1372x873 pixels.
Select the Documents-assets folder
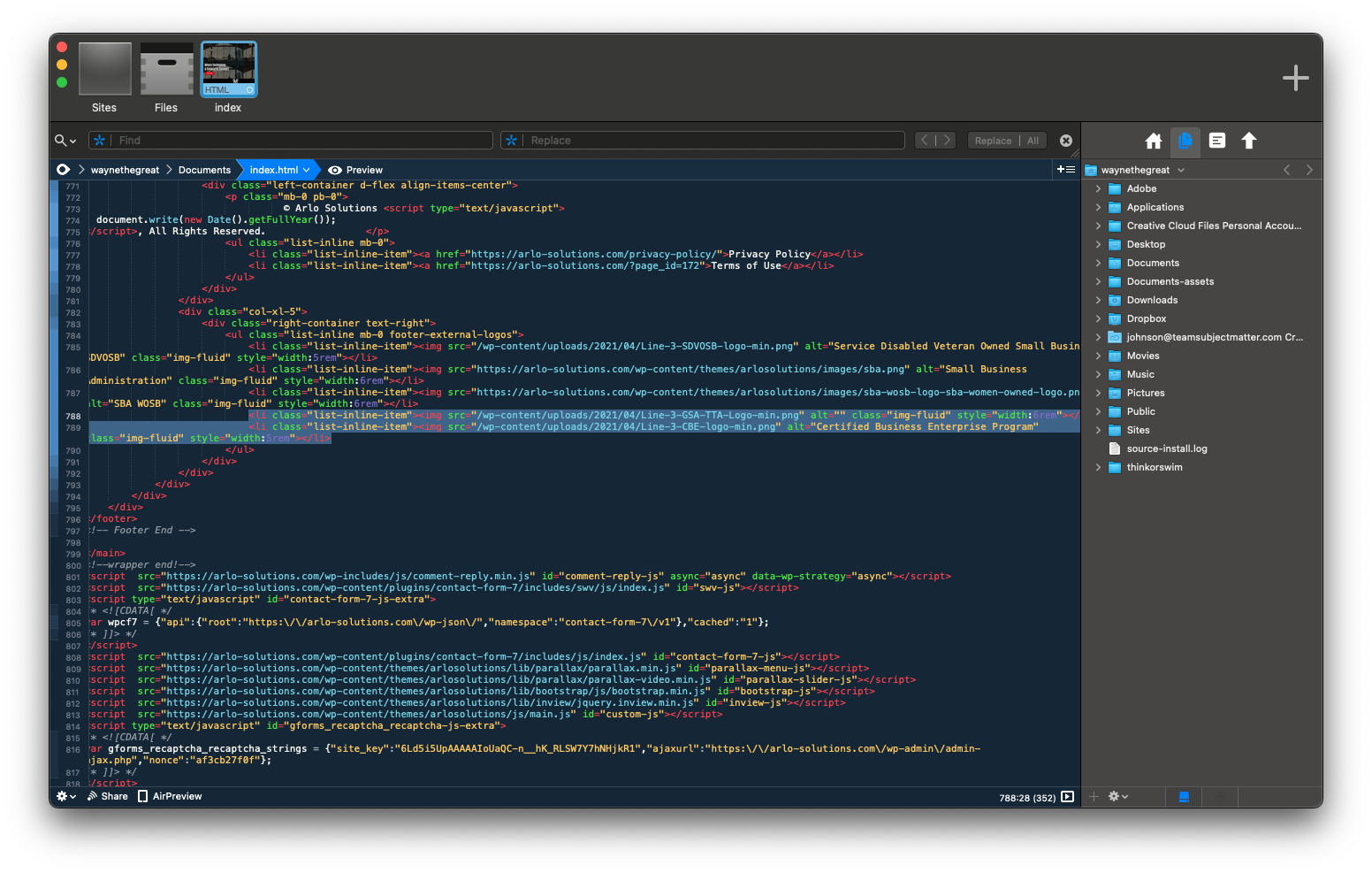pyautogui.click(x=1170, y=281)
